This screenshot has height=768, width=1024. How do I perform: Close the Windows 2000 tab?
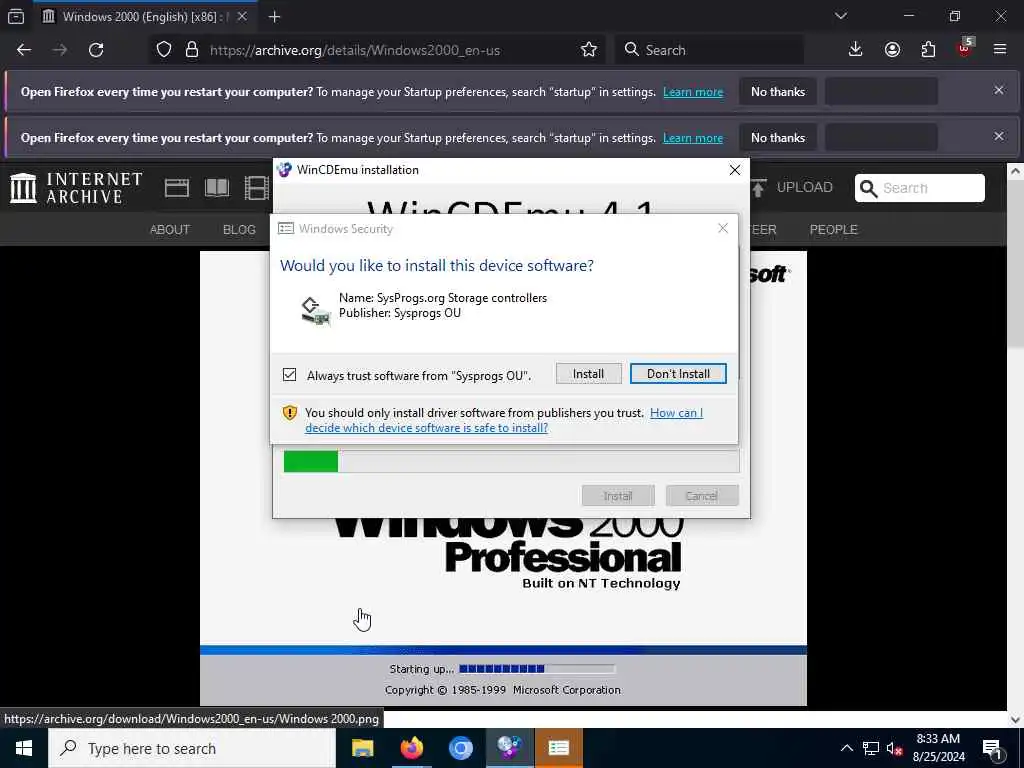(x=242, y=16)
